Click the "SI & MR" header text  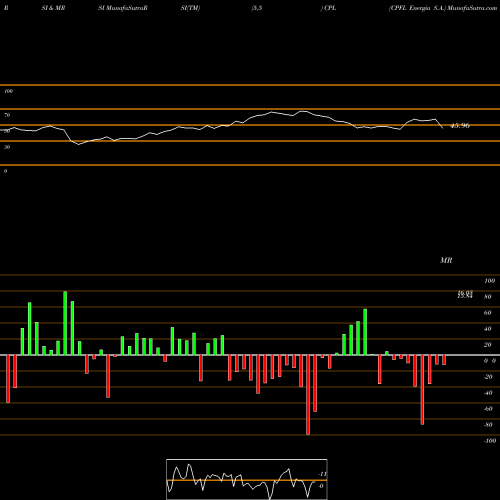coord(53,8)
